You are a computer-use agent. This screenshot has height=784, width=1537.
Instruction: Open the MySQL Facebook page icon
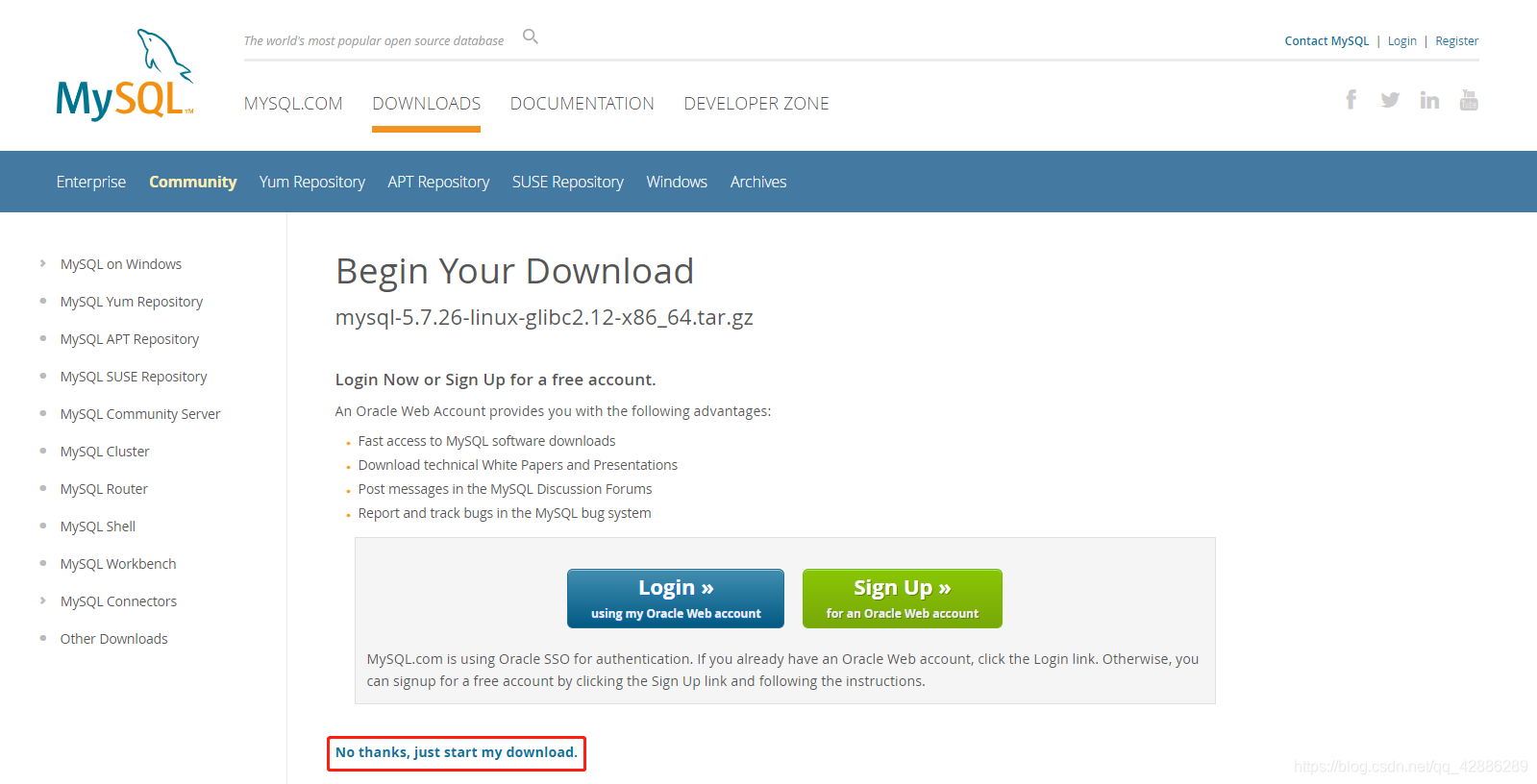[1351, 99]
